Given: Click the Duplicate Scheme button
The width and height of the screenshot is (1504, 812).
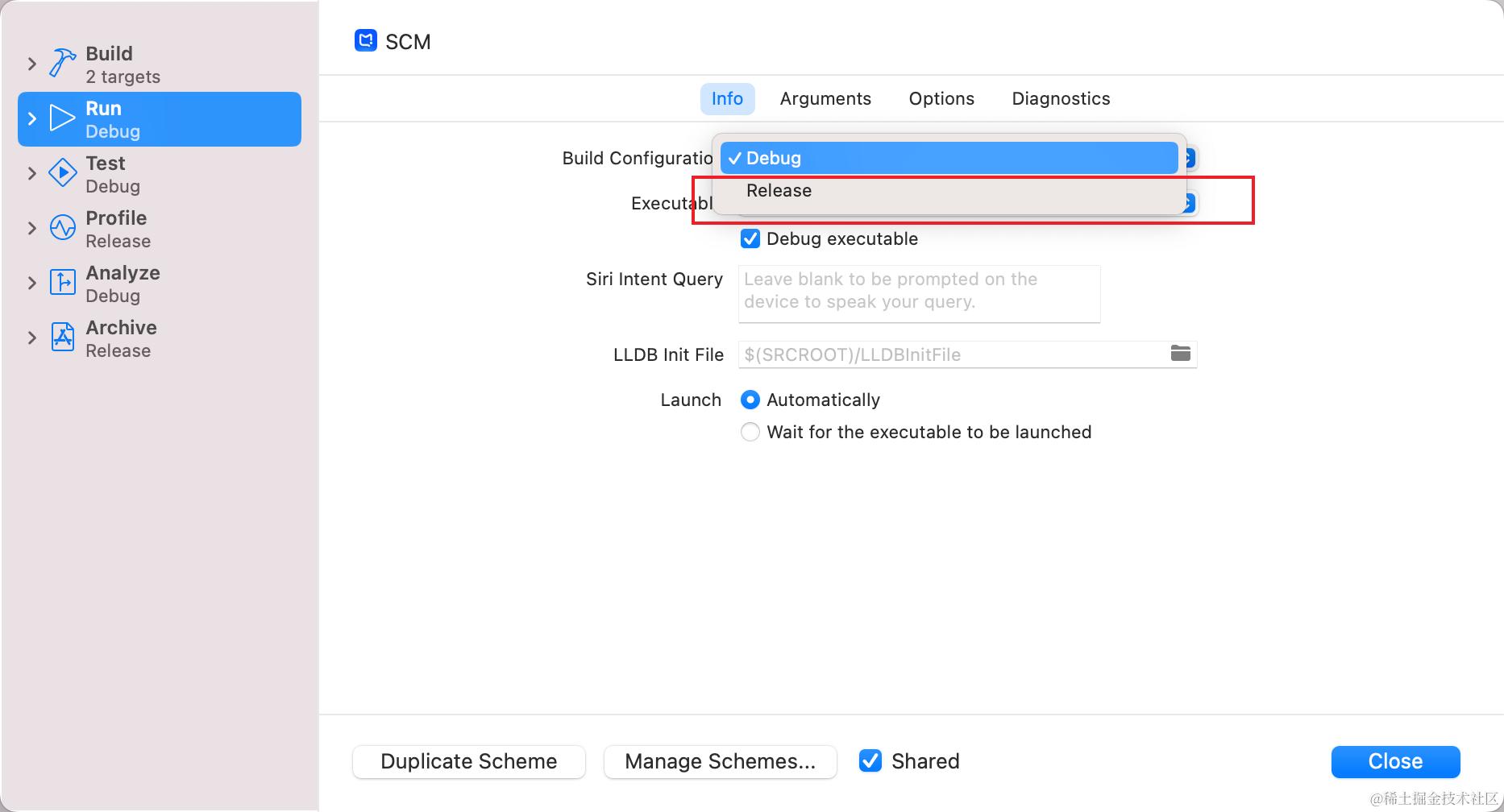Looking at the screenshot, I should [468, 761].
